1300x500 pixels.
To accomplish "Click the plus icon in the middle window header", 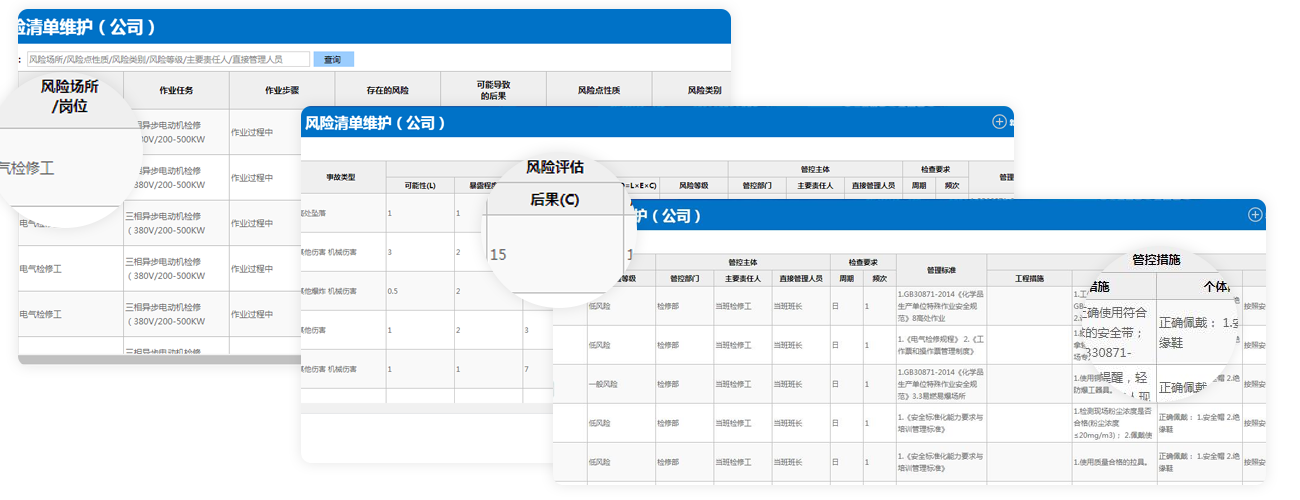I will click(x=998, y=122).
